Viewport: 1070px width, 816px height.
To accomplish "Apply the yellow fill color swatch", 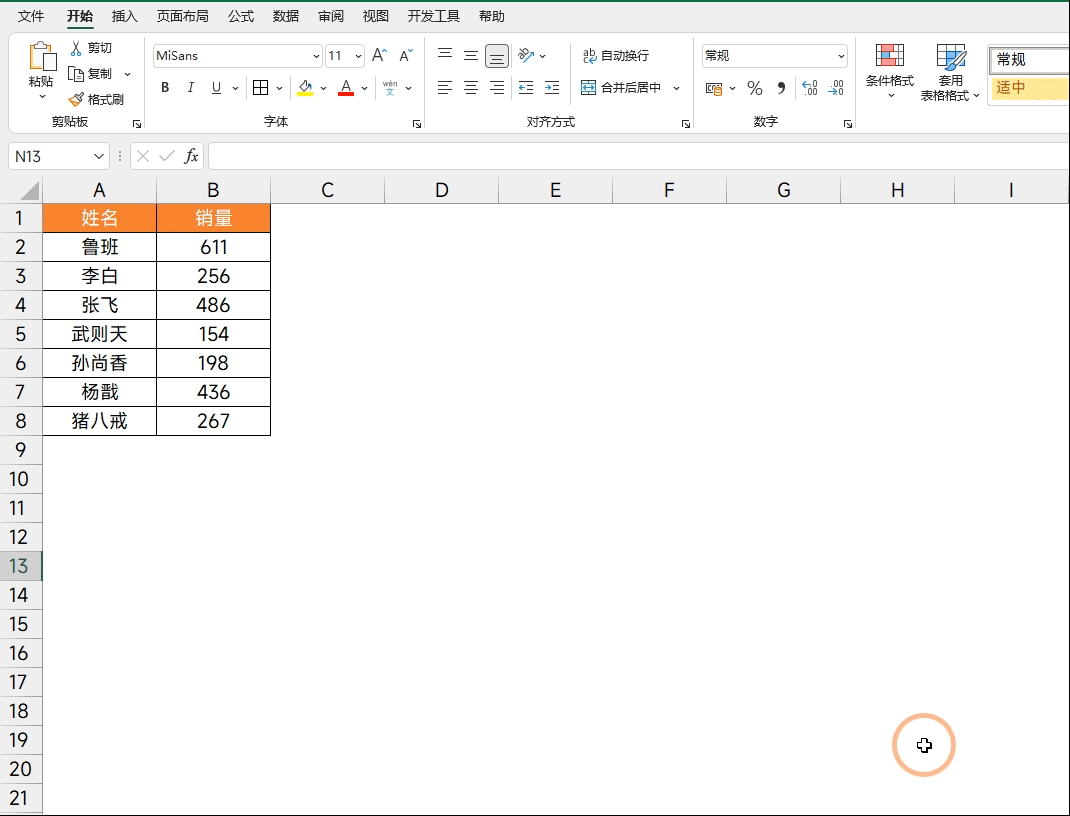I will coord(305,87).
